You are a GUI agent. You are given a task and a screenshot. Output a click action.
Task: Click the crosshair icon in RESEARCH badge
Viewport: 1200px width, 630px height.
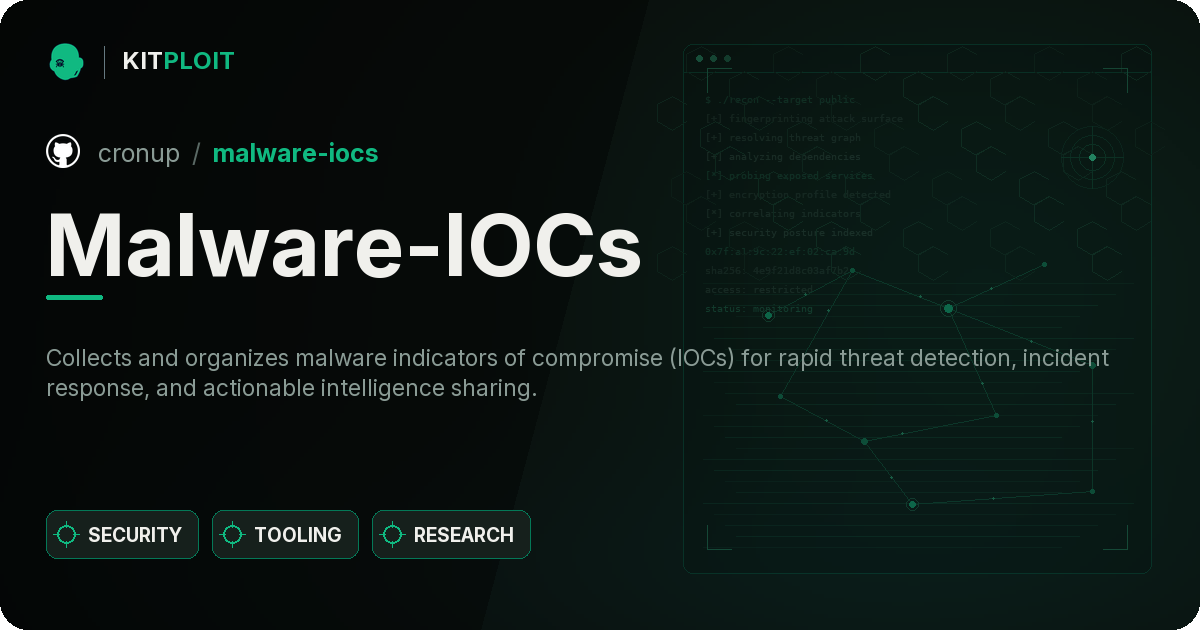point(393,535)
